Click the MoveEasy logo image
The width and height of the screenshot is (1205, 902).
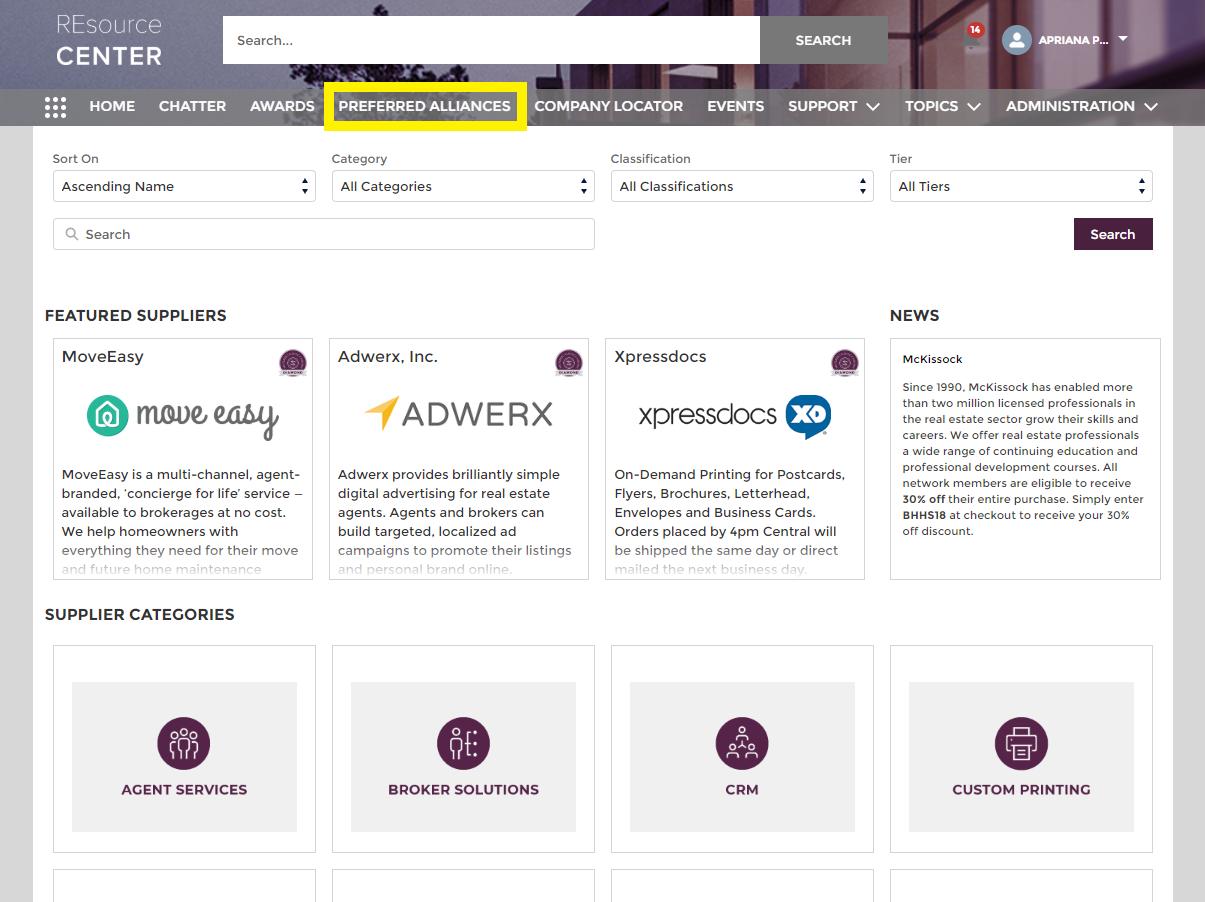(183, 416)
